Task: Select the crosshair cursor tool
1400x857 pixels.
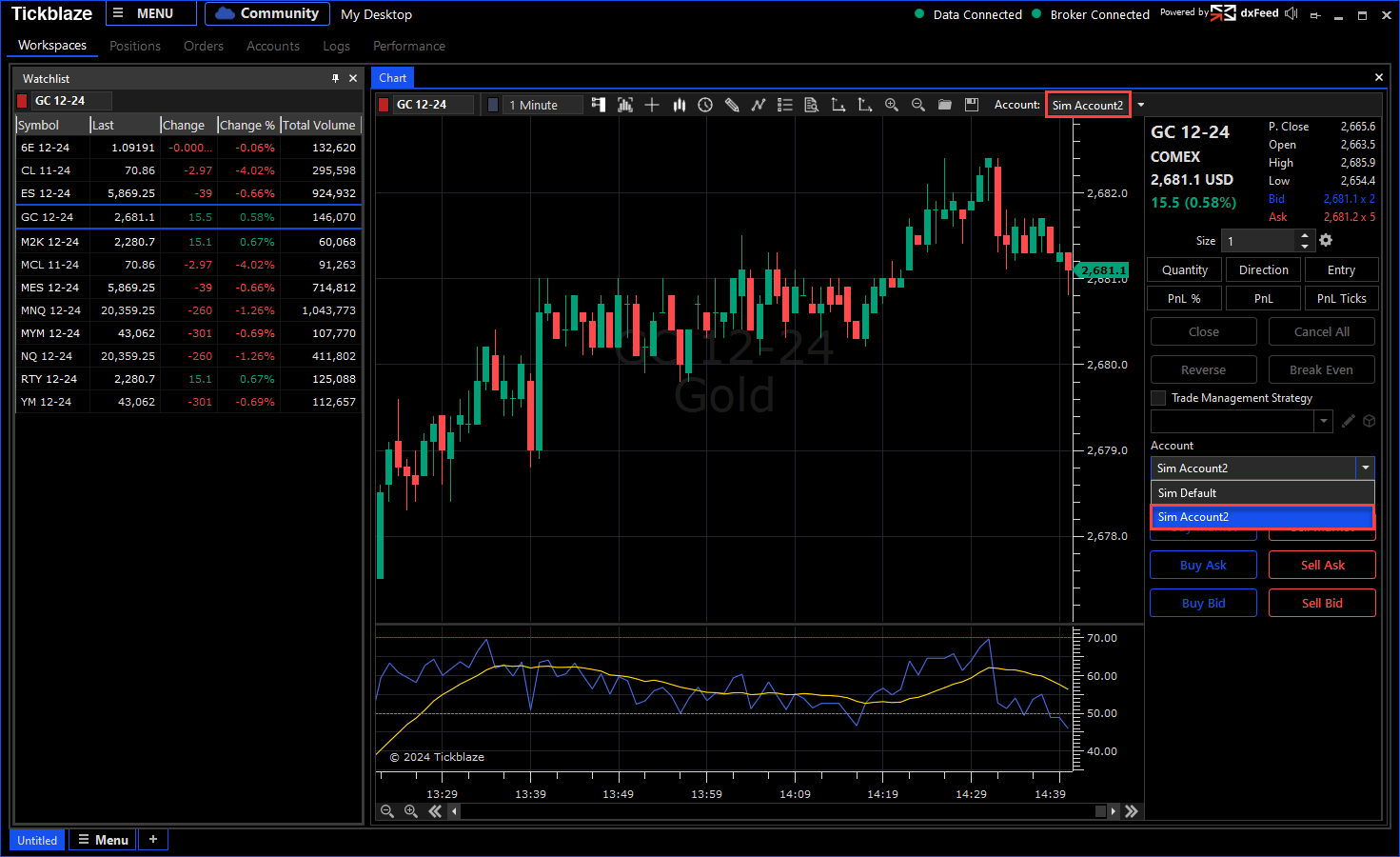Action: click(652, 105)
